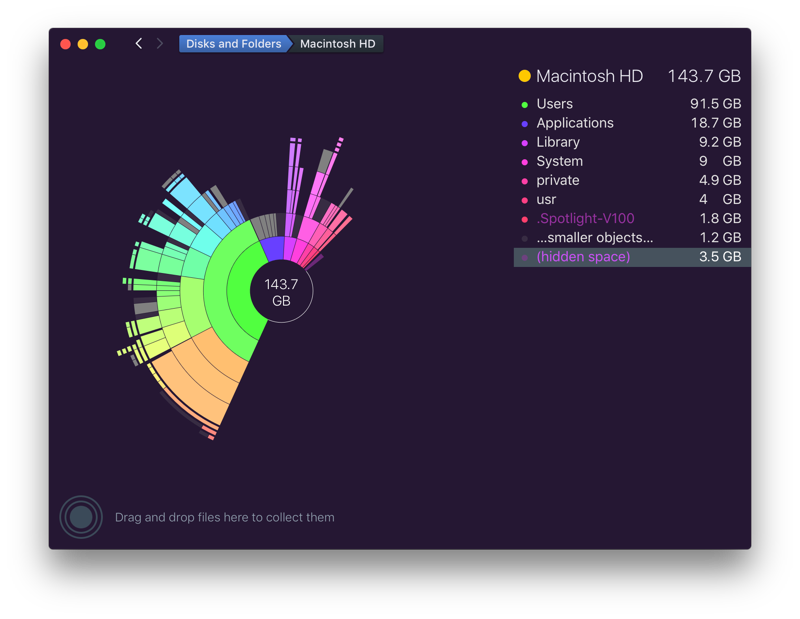
Task: Click the pink dot next to System
Action: (x=523, y=161)
